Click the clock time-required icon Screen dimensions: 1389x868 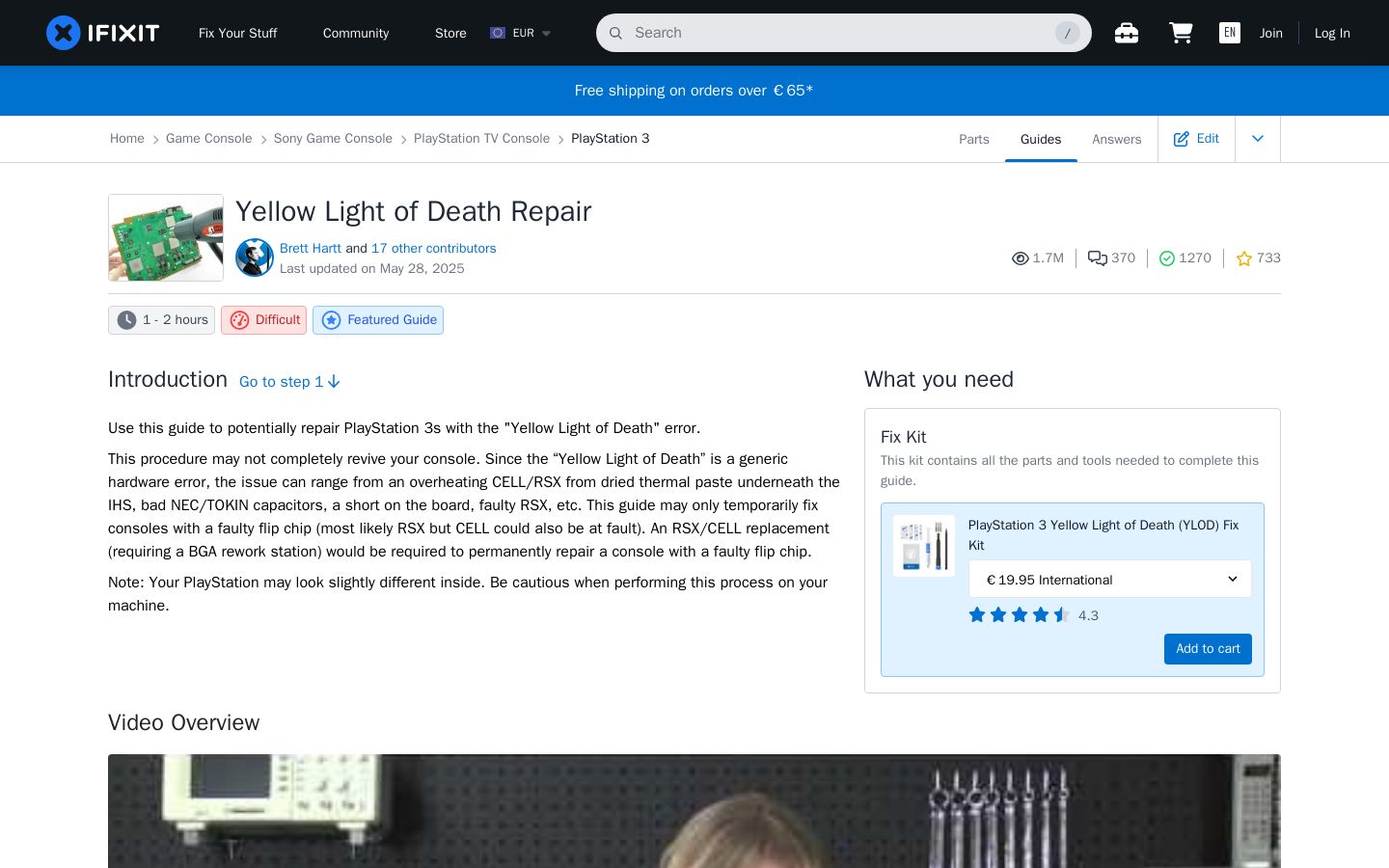pos(126,320)
